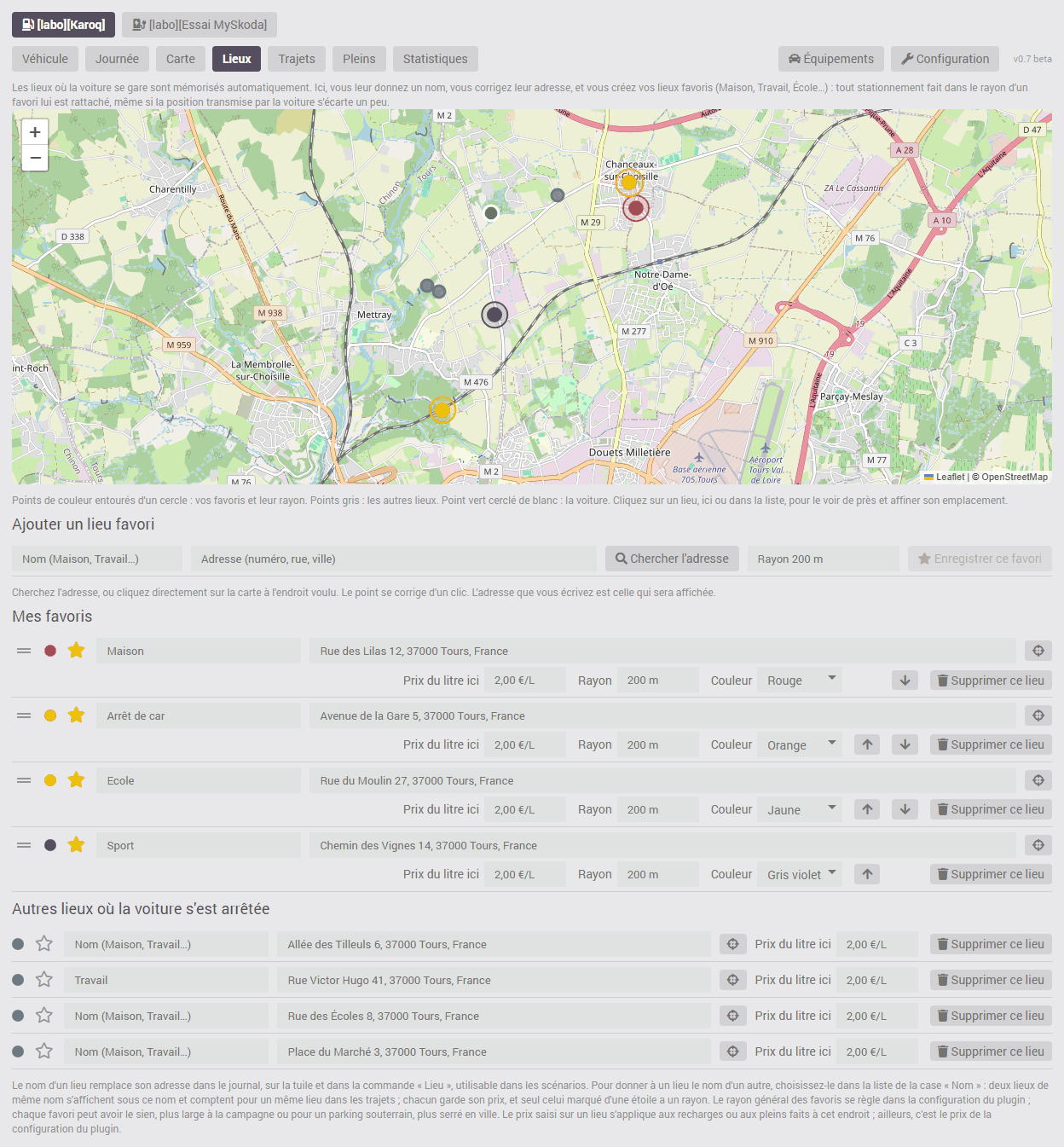This screenshot has height=1147, width=1064.
Task: Click the dark color dot of Sport
Action: (50, 845)
